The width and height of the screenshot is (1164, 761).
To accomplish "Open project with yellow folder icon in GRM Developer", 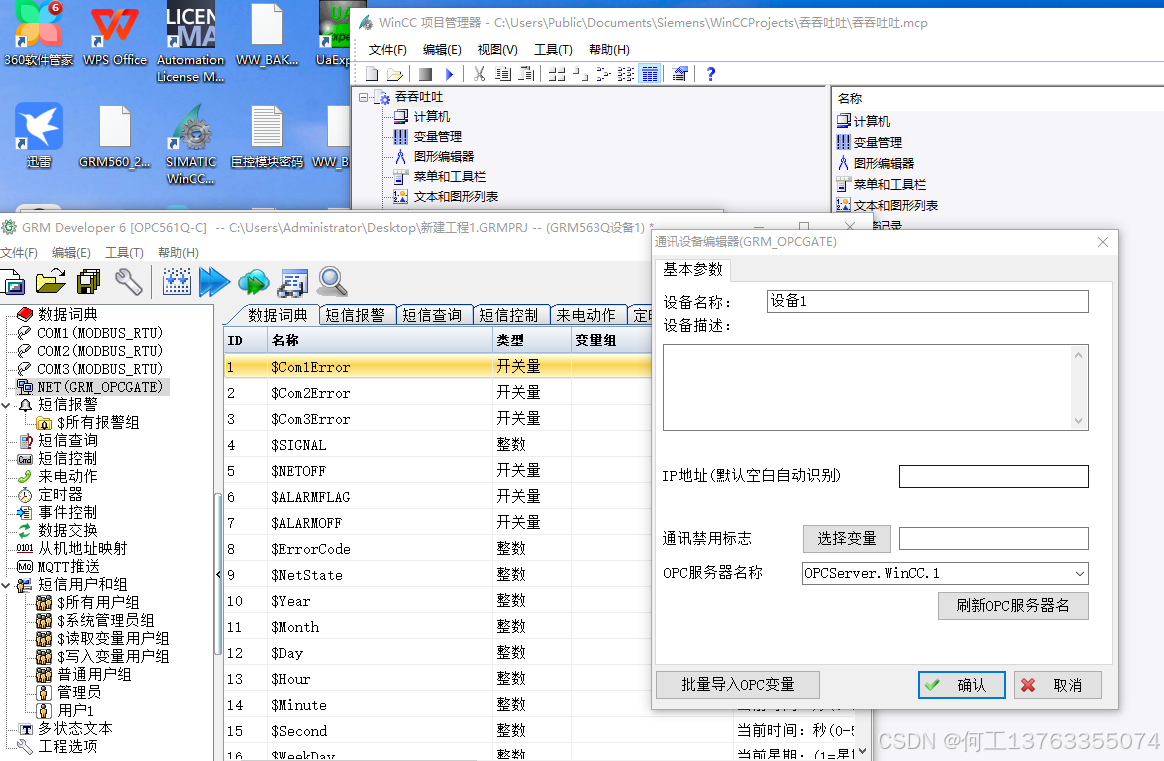I will click(x=50, y=282).
